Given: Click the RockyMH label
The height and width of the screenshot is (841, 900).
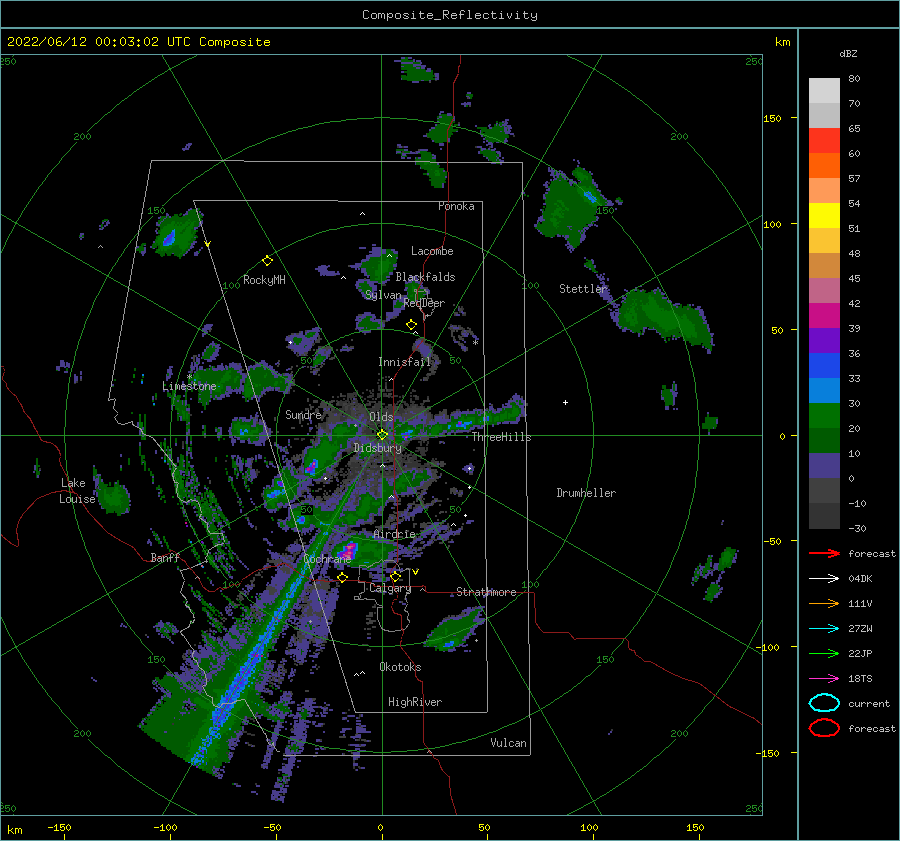Looking at the screenshot, I should (264, 280).
